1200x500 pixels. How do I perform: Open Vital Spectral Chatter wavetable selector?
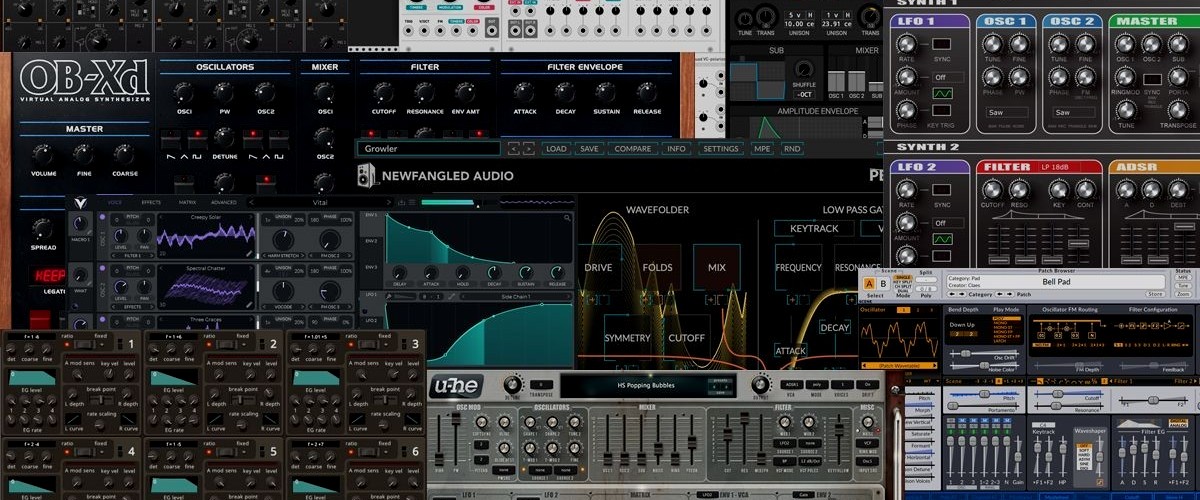tap(205, 269)
